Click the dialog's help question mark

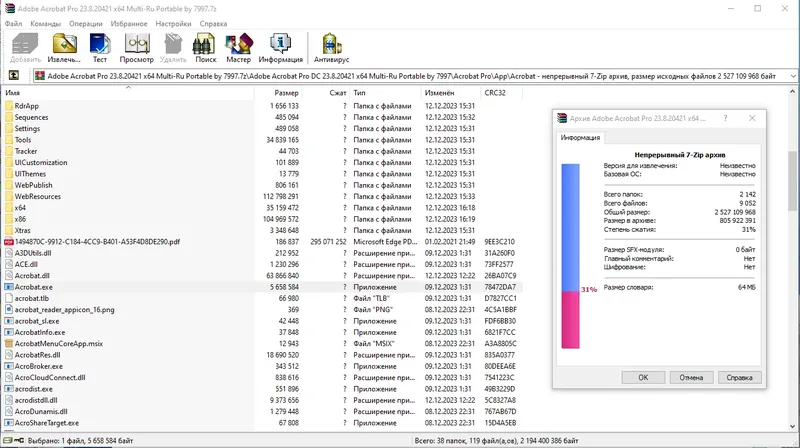click(x=725, y=118)
